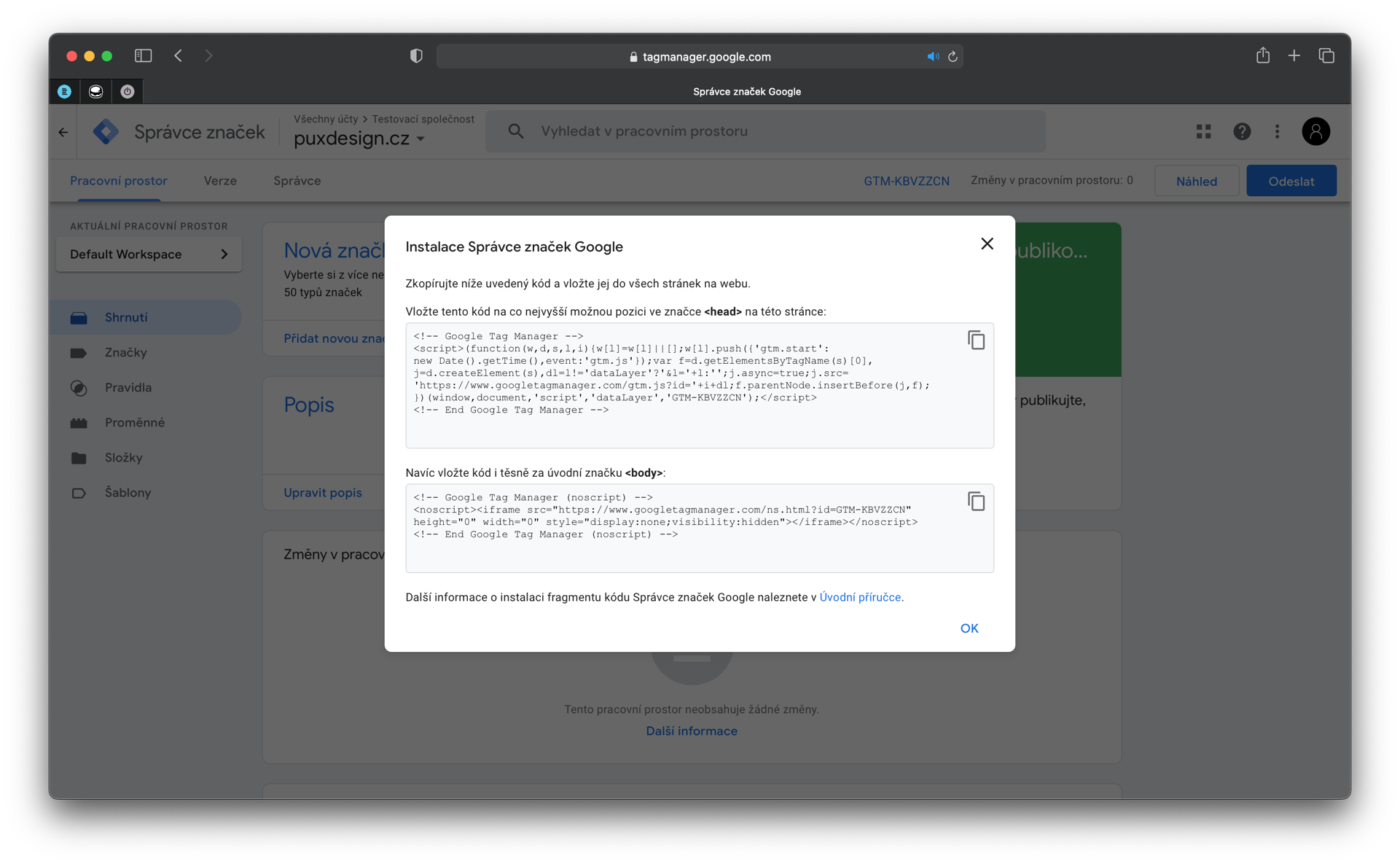
Task: Open Safari share icon
Action: point(1262,55)
